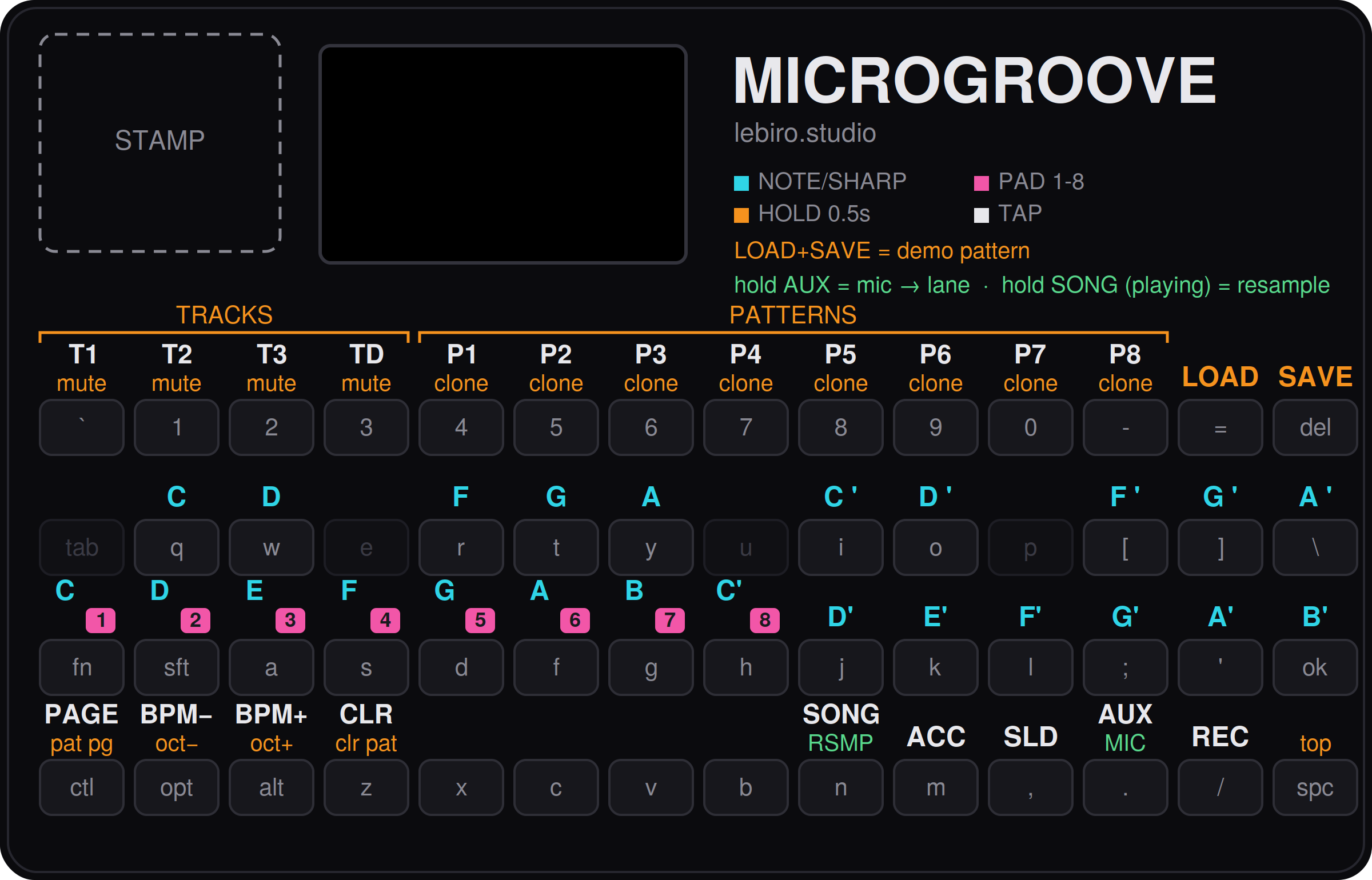Click the dimmed tab key
The width and height of the screenshot is (1372, 880).
coord(82,547)
